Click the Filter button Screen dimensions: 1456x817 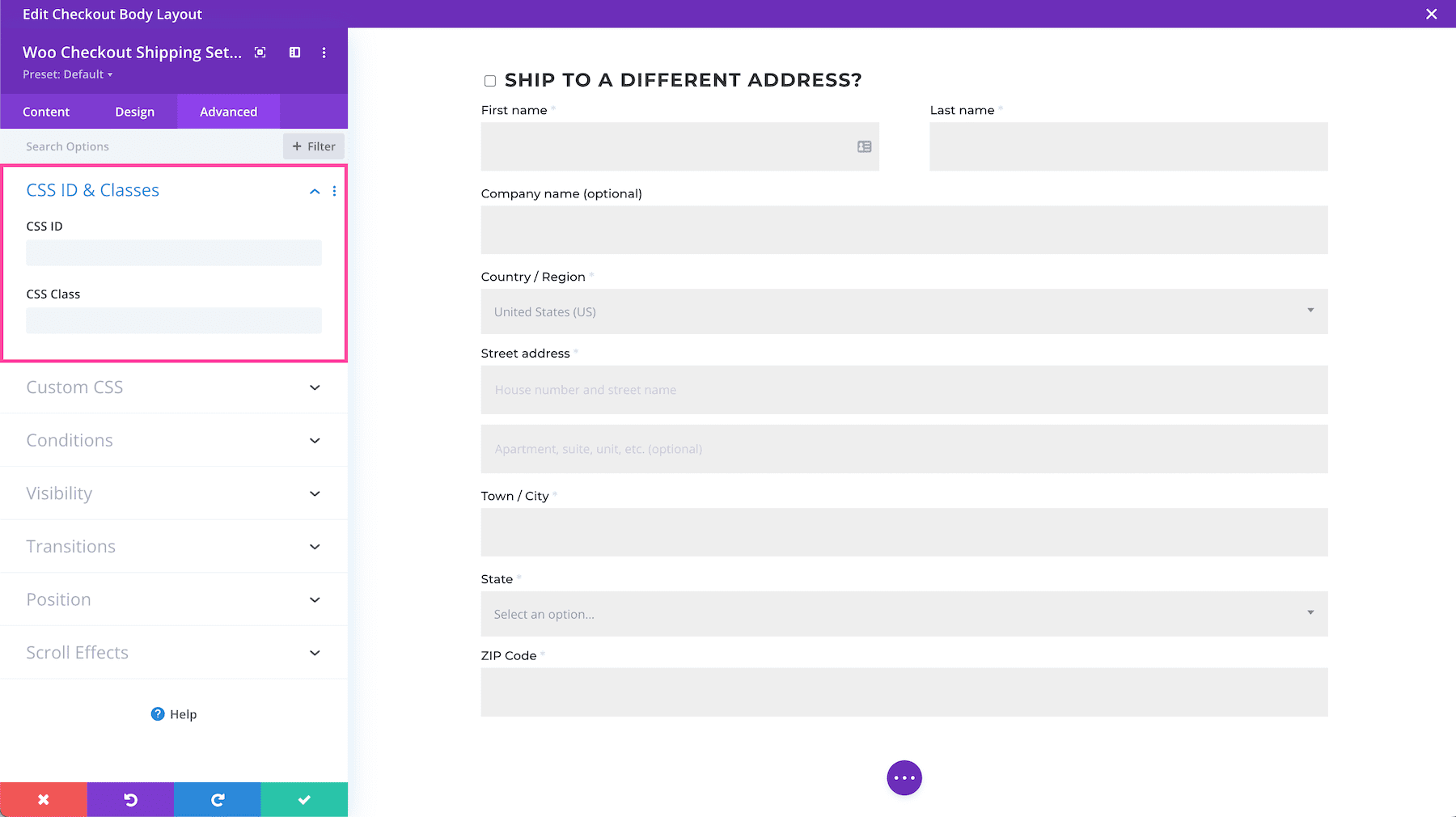click(x=314, y=146)
